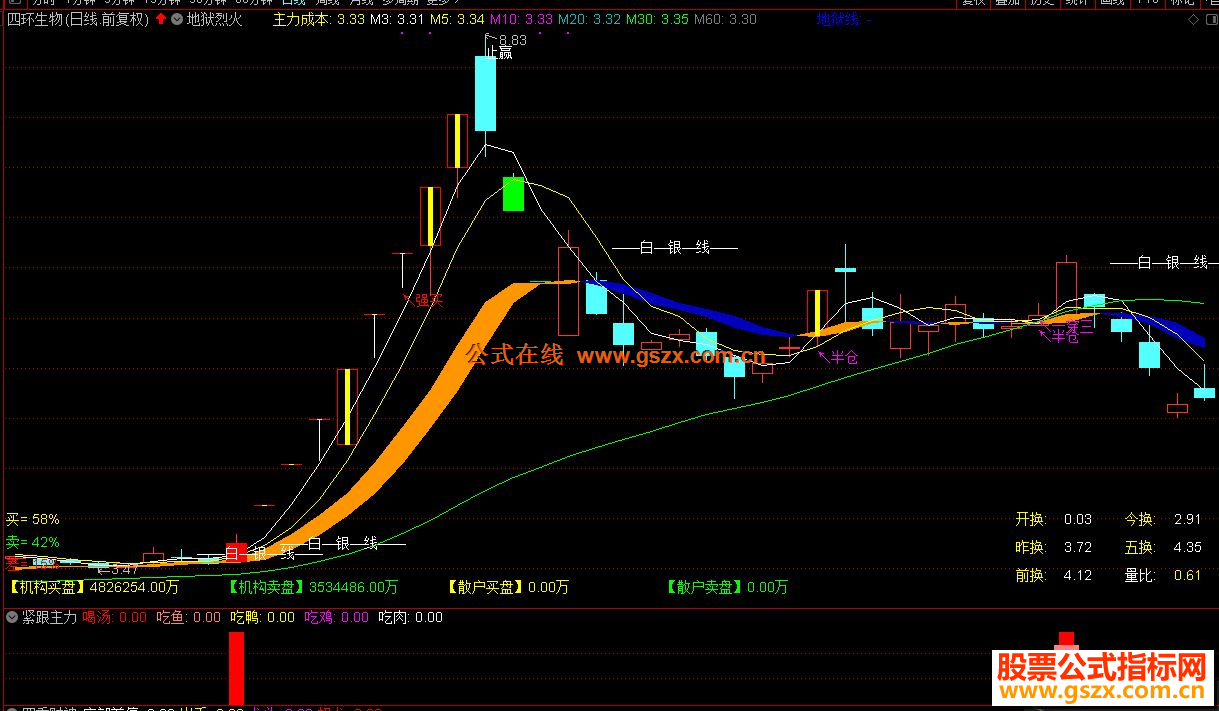Click the magenta M10: 3.33 label
This screenshot has height=711, width=1219.
(521, 19)
